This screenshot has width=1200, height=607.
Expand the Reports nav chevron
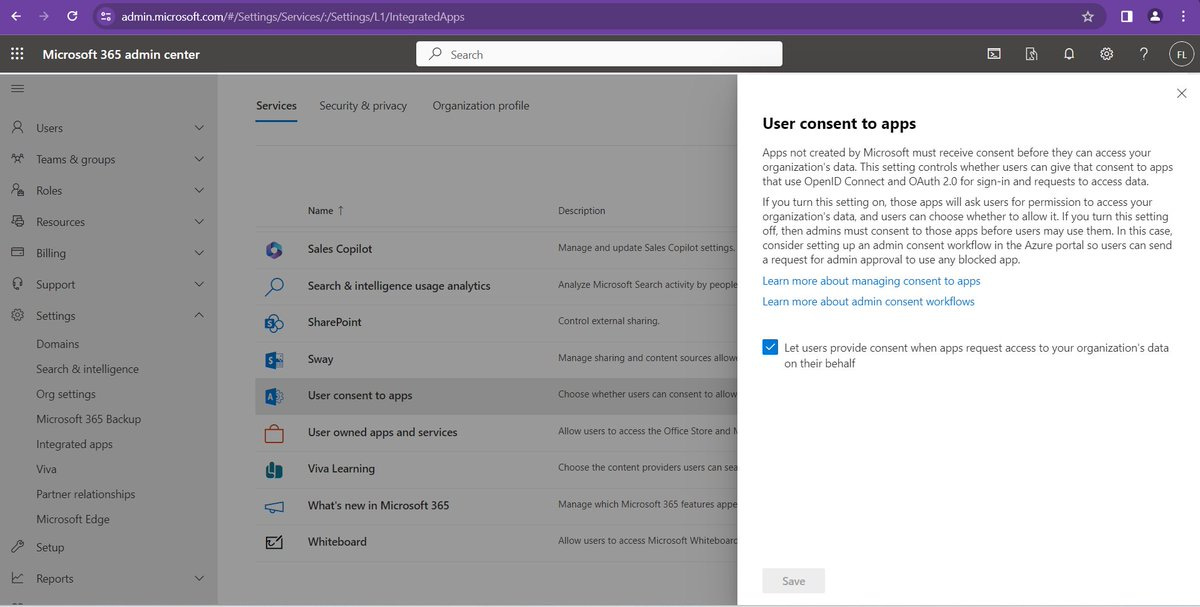pyautogui.click(x=199, y=578)
